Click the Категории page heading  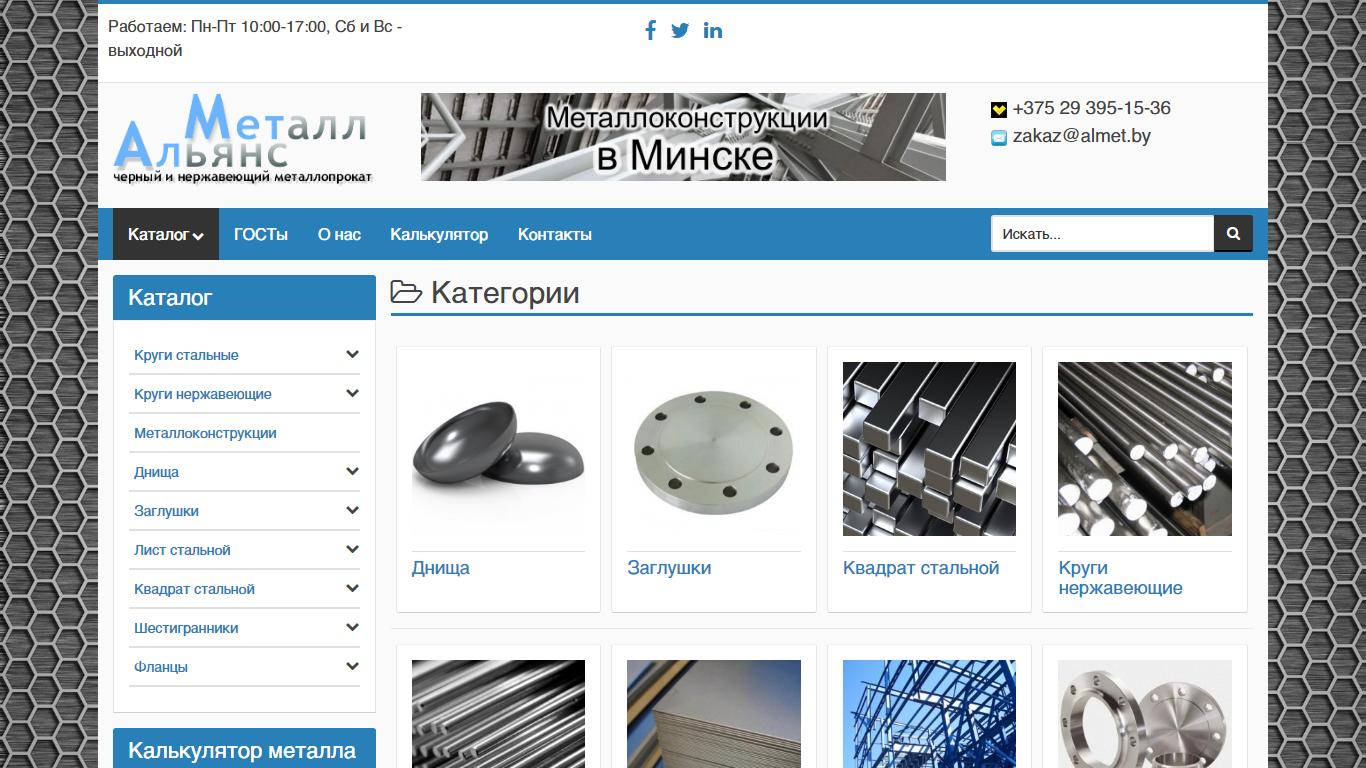pos(505,293)
